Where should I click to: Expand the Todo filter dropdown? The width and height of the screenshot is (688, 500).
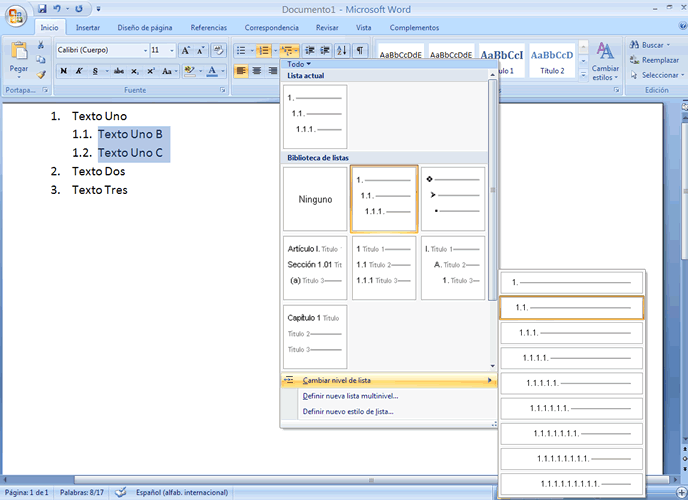pos(299,64)
